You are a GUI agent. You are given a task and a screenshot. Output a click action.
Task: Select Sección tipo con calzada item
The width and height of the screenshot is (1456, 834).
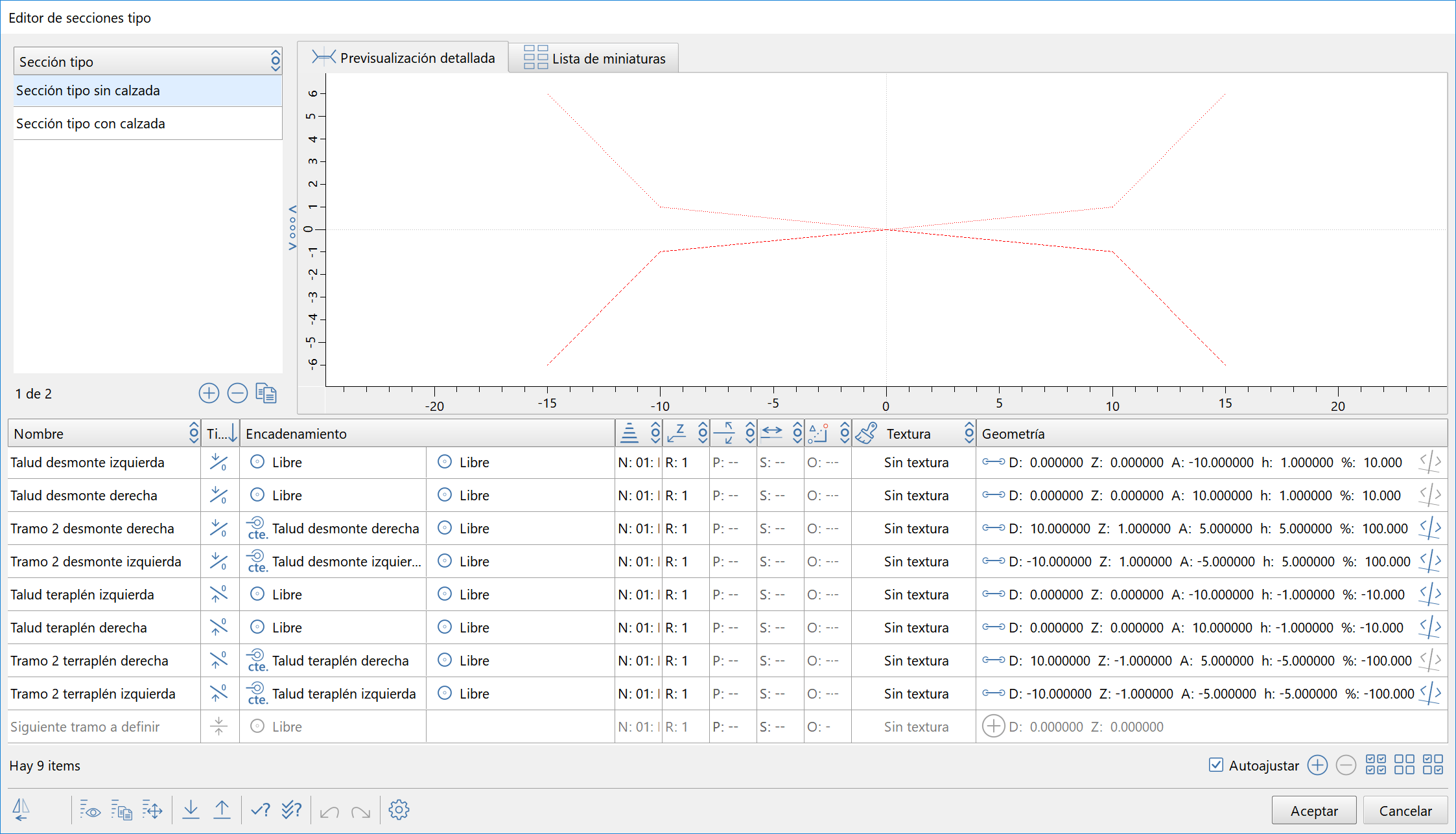pos(91,124)
